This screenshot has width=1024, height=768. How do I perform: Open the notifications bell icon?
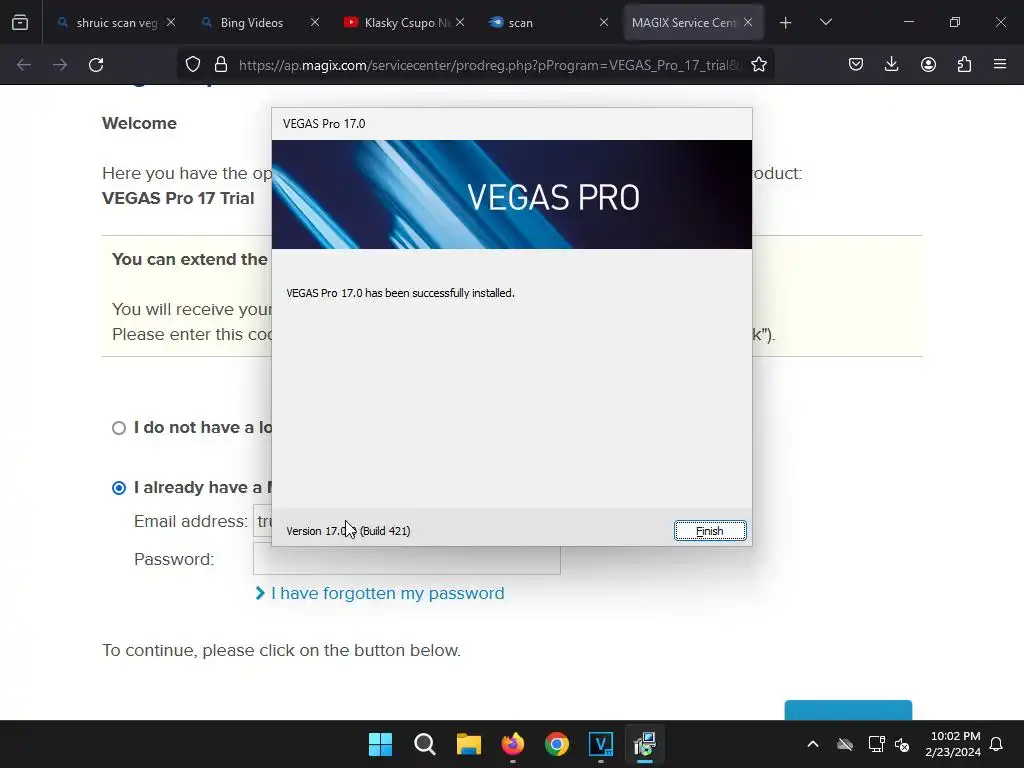point(997,744)
